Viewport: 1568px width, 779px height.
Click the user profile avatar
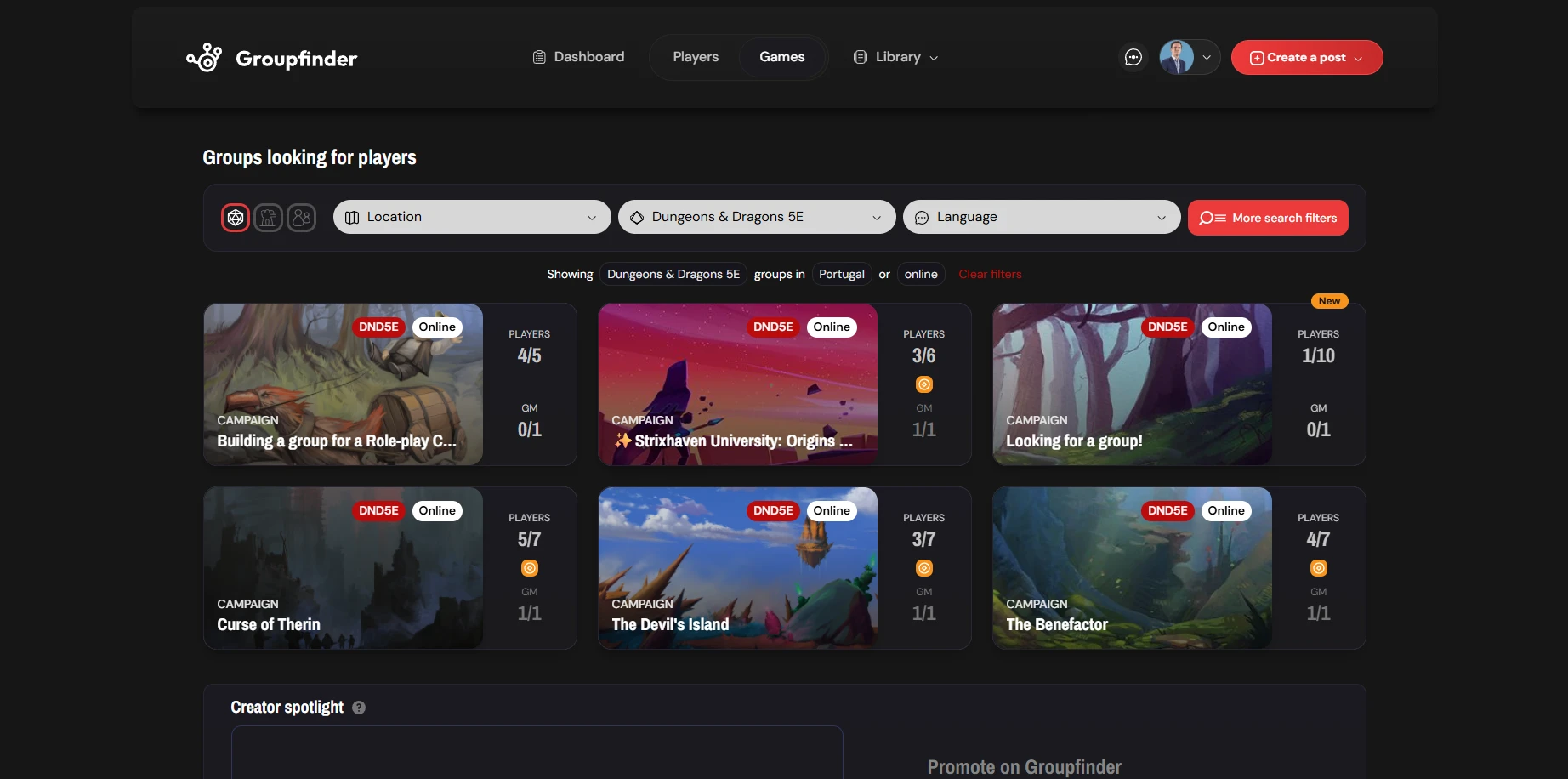pyautogui.click(x=1177, y=57)
